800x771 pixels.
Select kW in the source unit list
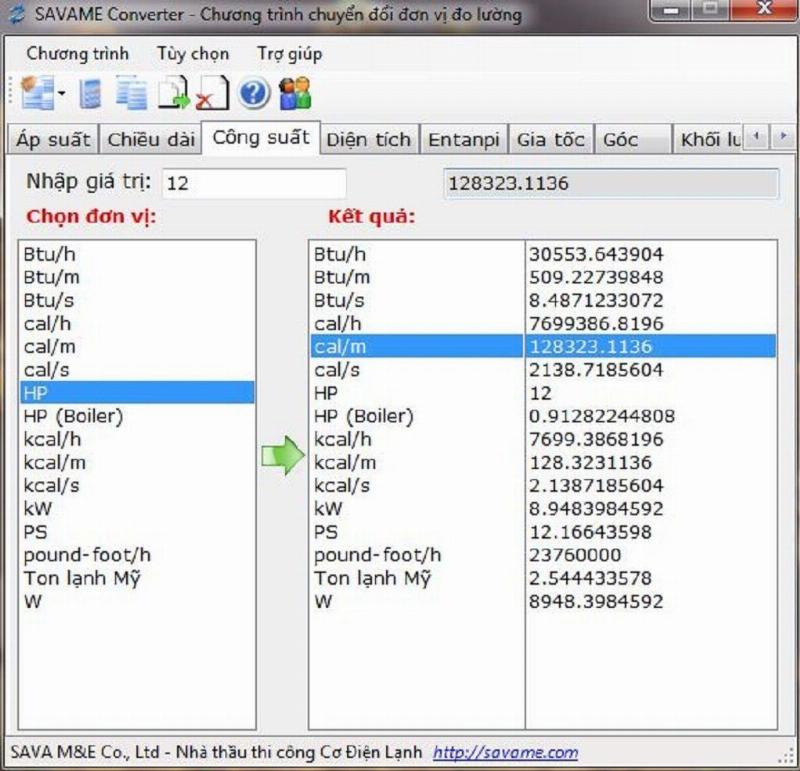point(36,509)
